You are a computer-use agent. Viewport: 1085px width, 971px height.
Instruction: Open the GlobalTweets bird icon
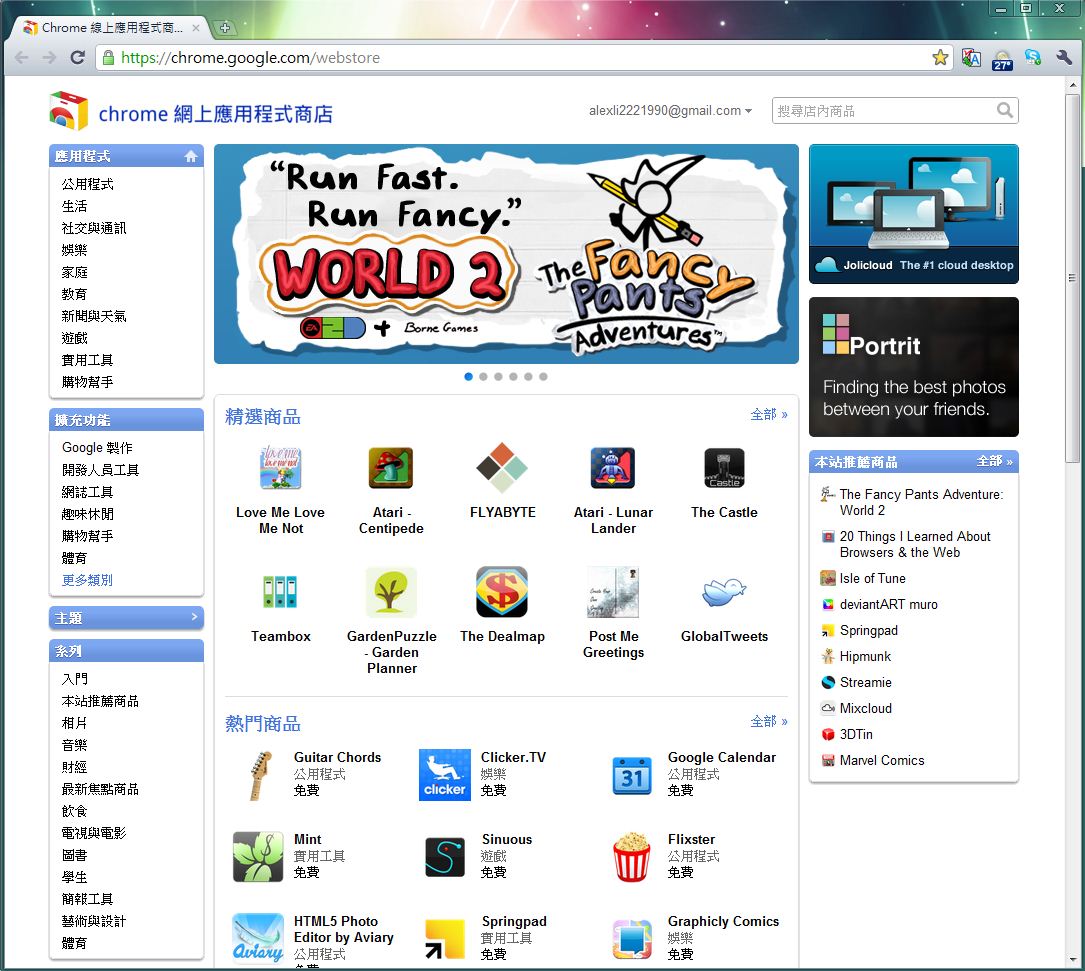pyautogui.click(x=724, y=592)
